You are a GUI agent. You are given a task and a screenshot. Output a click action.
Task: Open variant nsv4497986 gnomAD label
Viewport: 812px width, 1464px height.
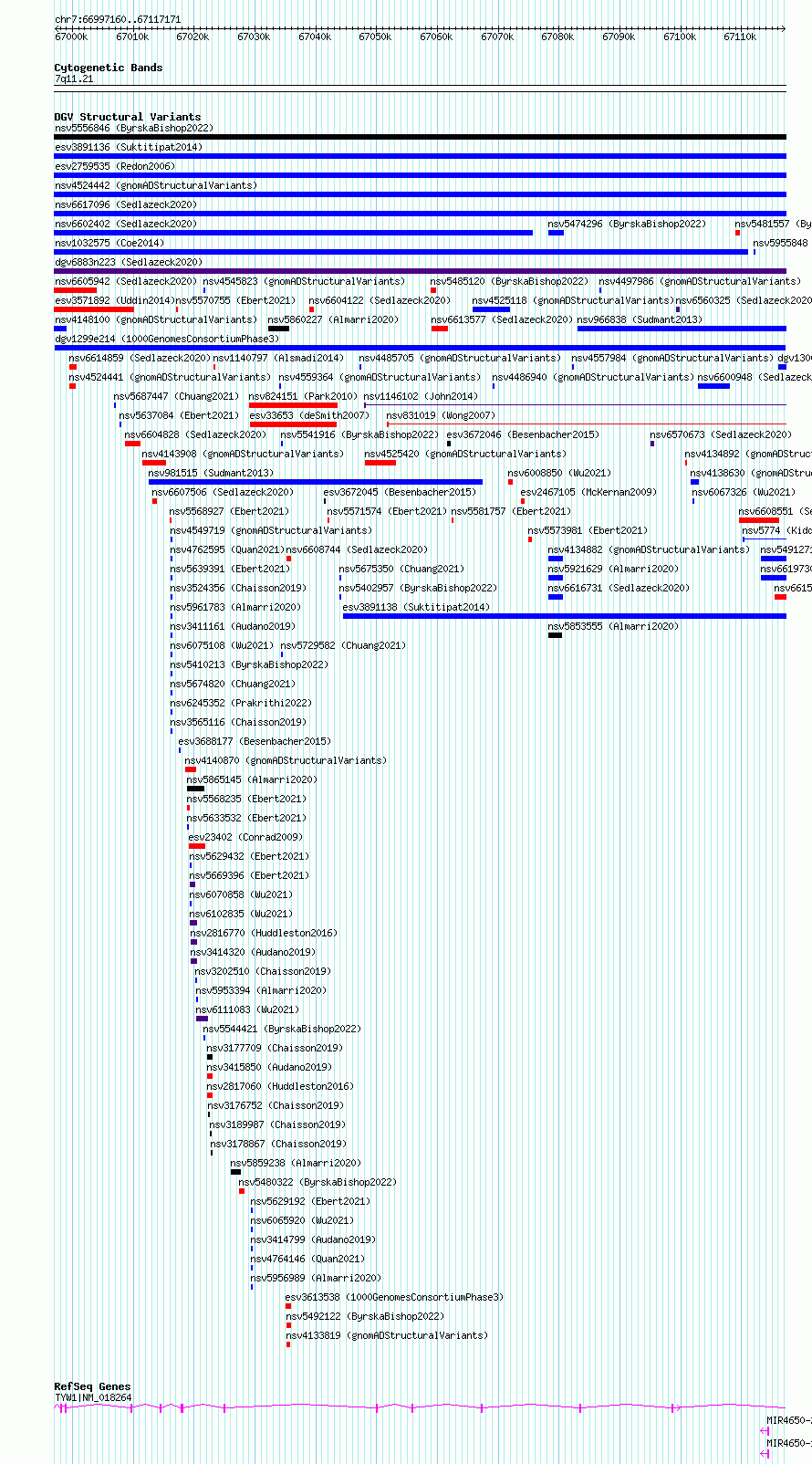coord(700,281)
